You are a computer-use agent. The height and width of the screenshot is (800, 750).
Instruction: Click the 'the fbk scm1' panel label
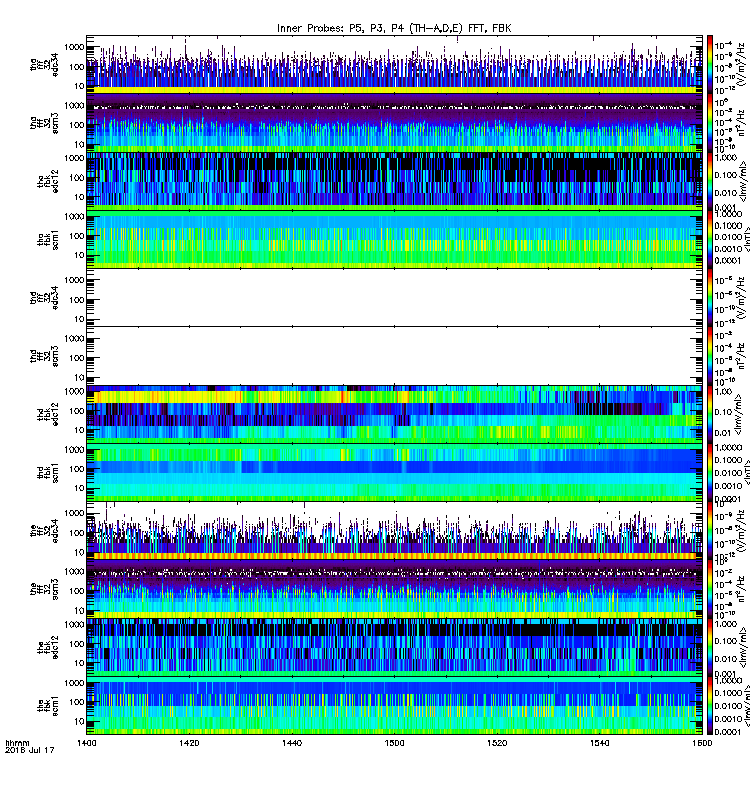click(48, 706)
